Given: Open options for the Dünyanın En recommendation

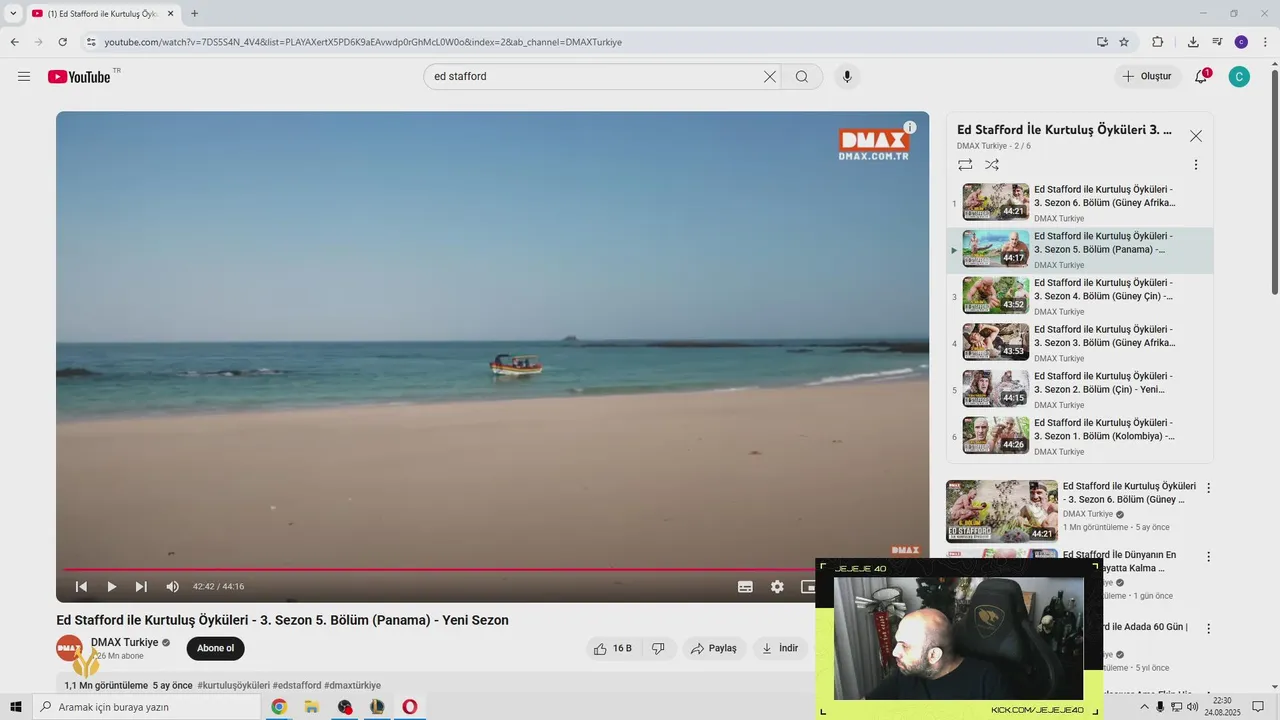Looking at the screenshot, I should pyautogui.click(x=1208, y=556).
